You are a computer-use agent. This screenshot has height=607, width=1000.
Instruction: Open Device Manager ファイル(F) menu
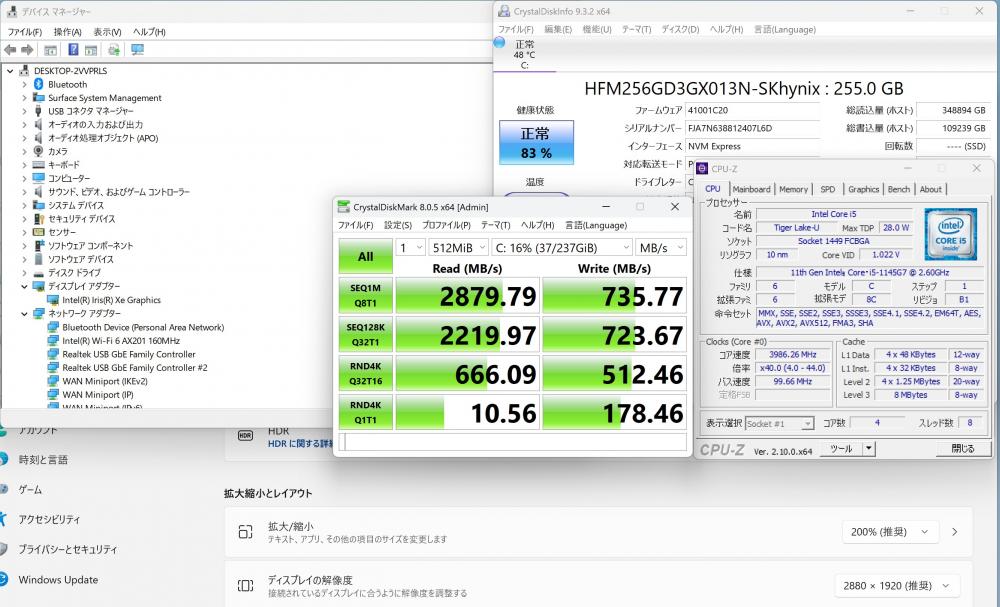(x=24, y=31)
